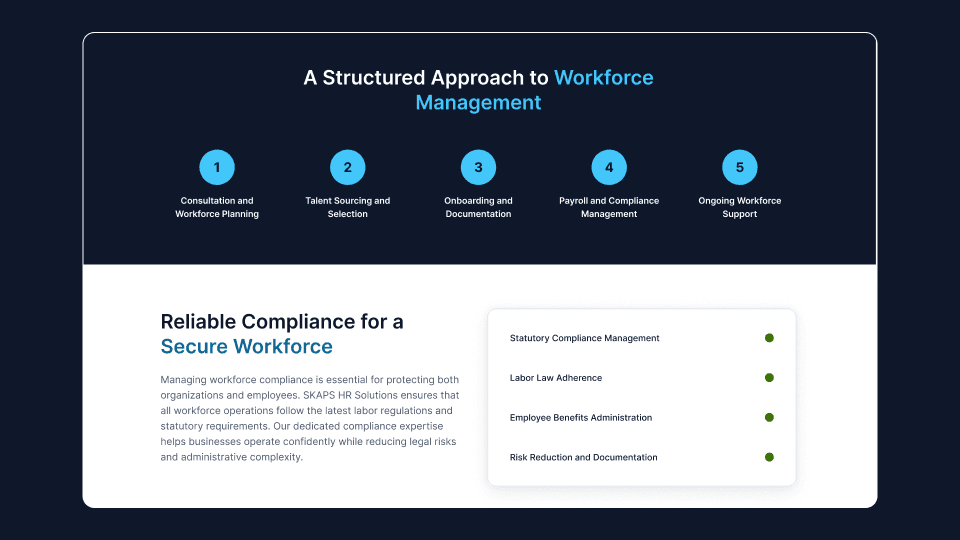Click the step 1 circle icon
The image size is (960, 540).
coord(217,167)
